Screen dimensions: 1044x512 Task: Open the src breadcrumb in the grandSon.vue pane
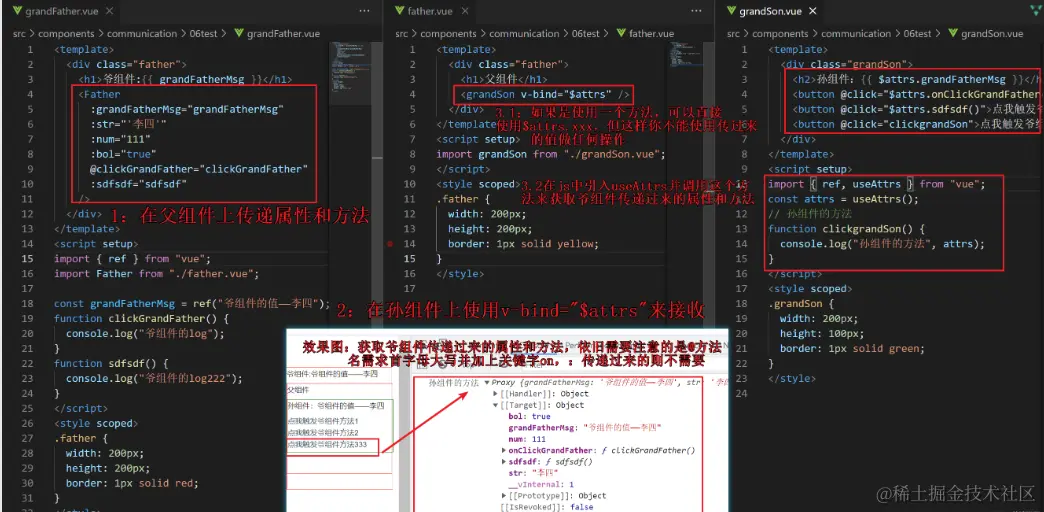733,34
